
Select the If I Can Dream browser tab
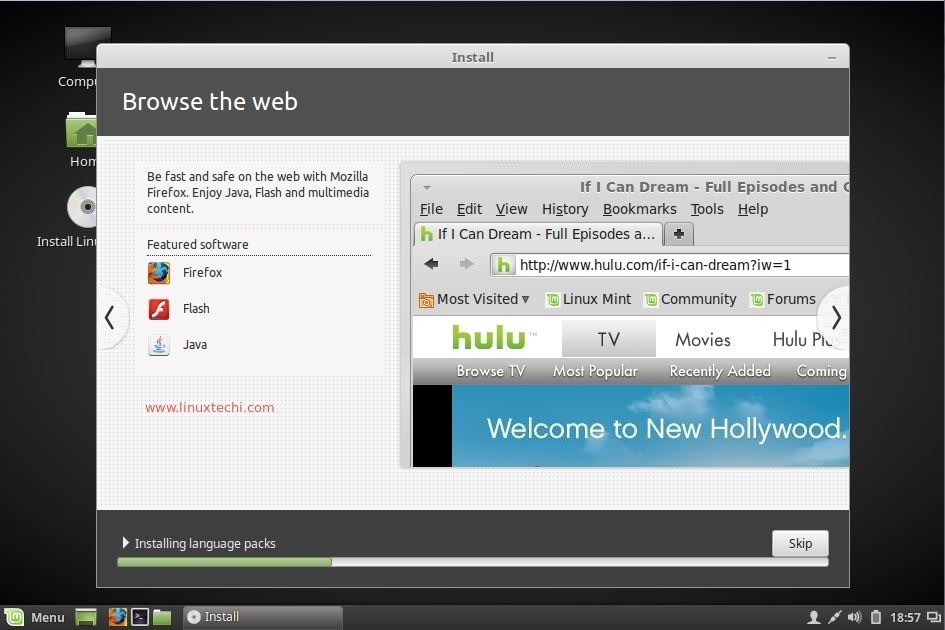(538, 234)
